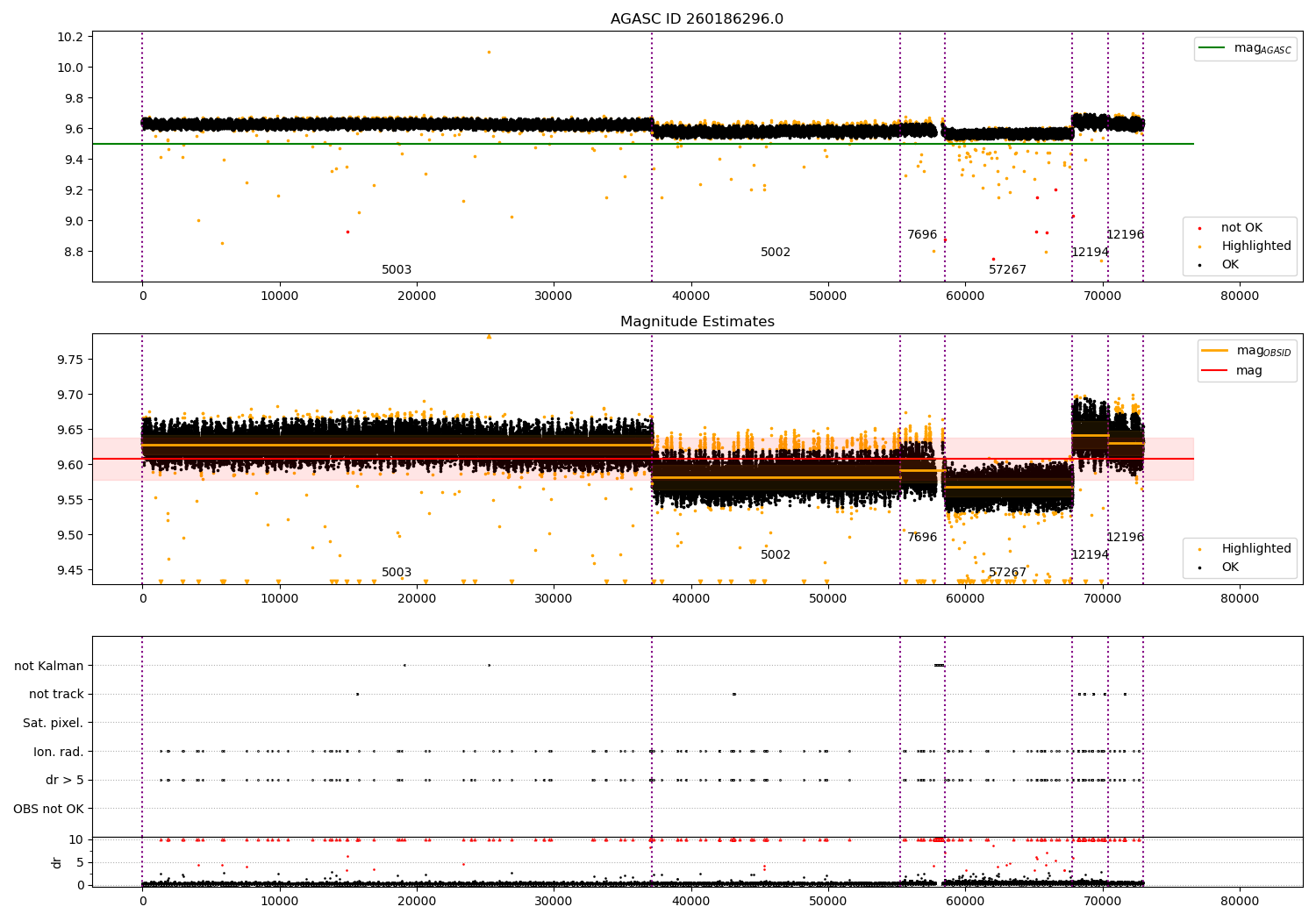The image size is (1316, 921).
Task: Click OBSID label 57267 in middle plot
Action: (1007, 573)
